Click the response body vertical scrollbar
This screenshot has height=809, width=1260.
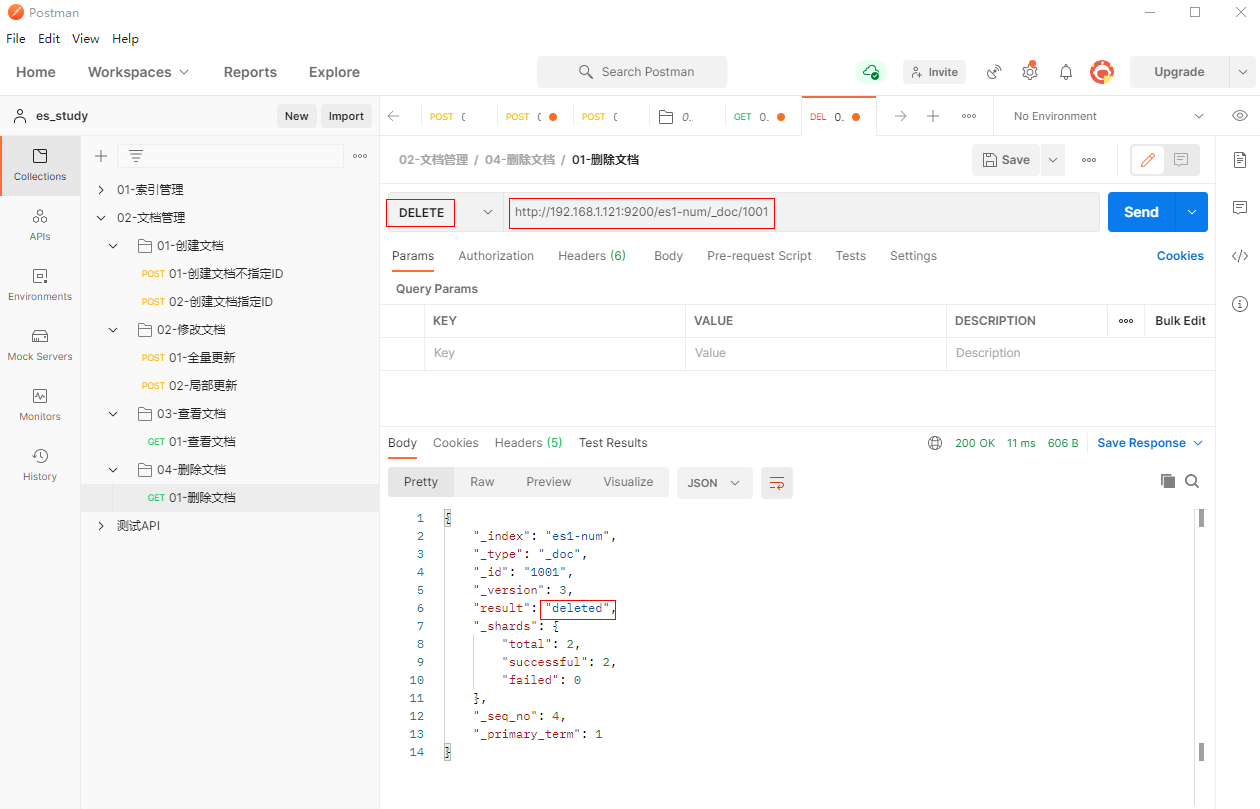[x=1201, y=630]
